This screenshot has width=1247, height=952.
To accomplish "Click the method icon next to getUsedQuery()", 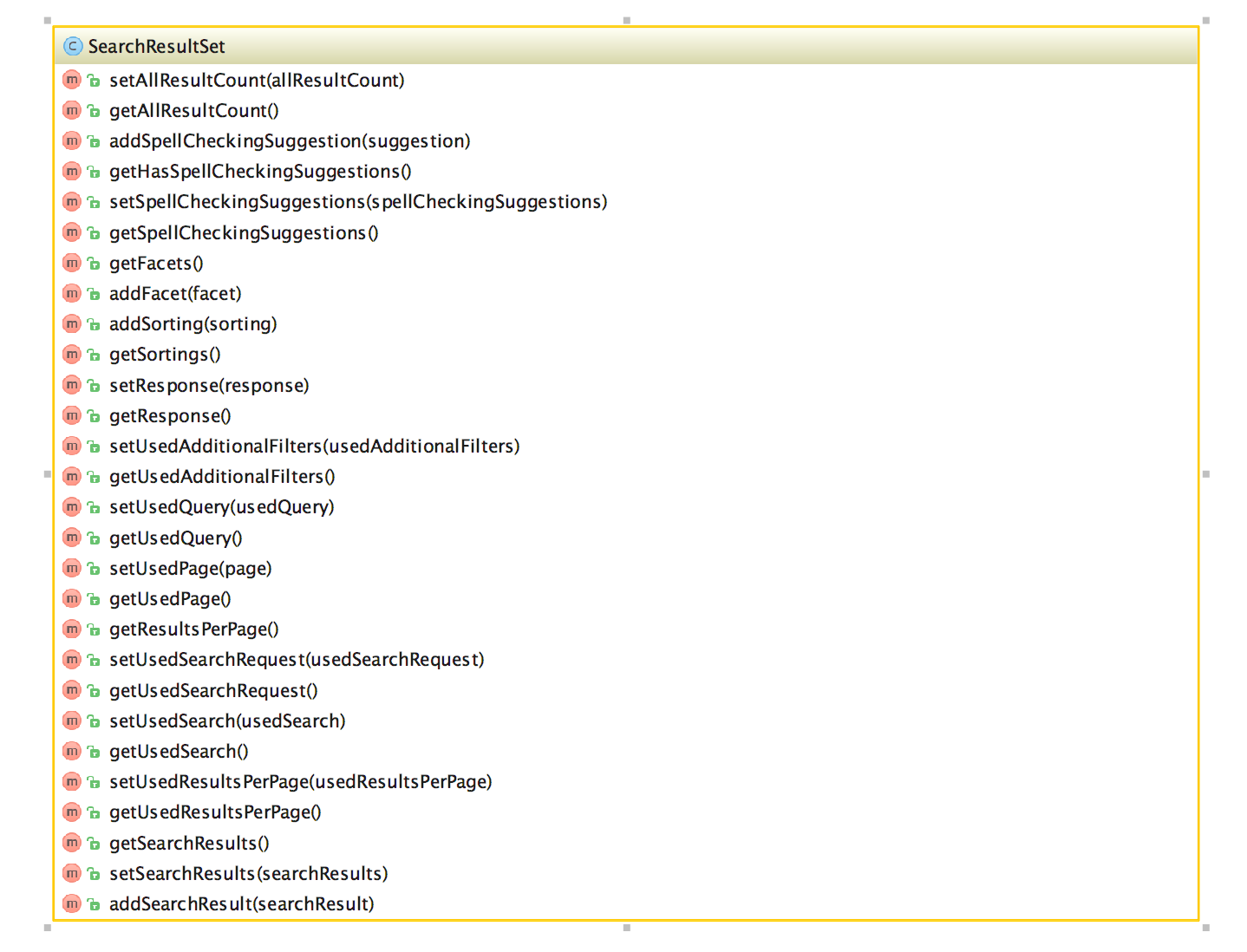I will [x=72, y=538].
